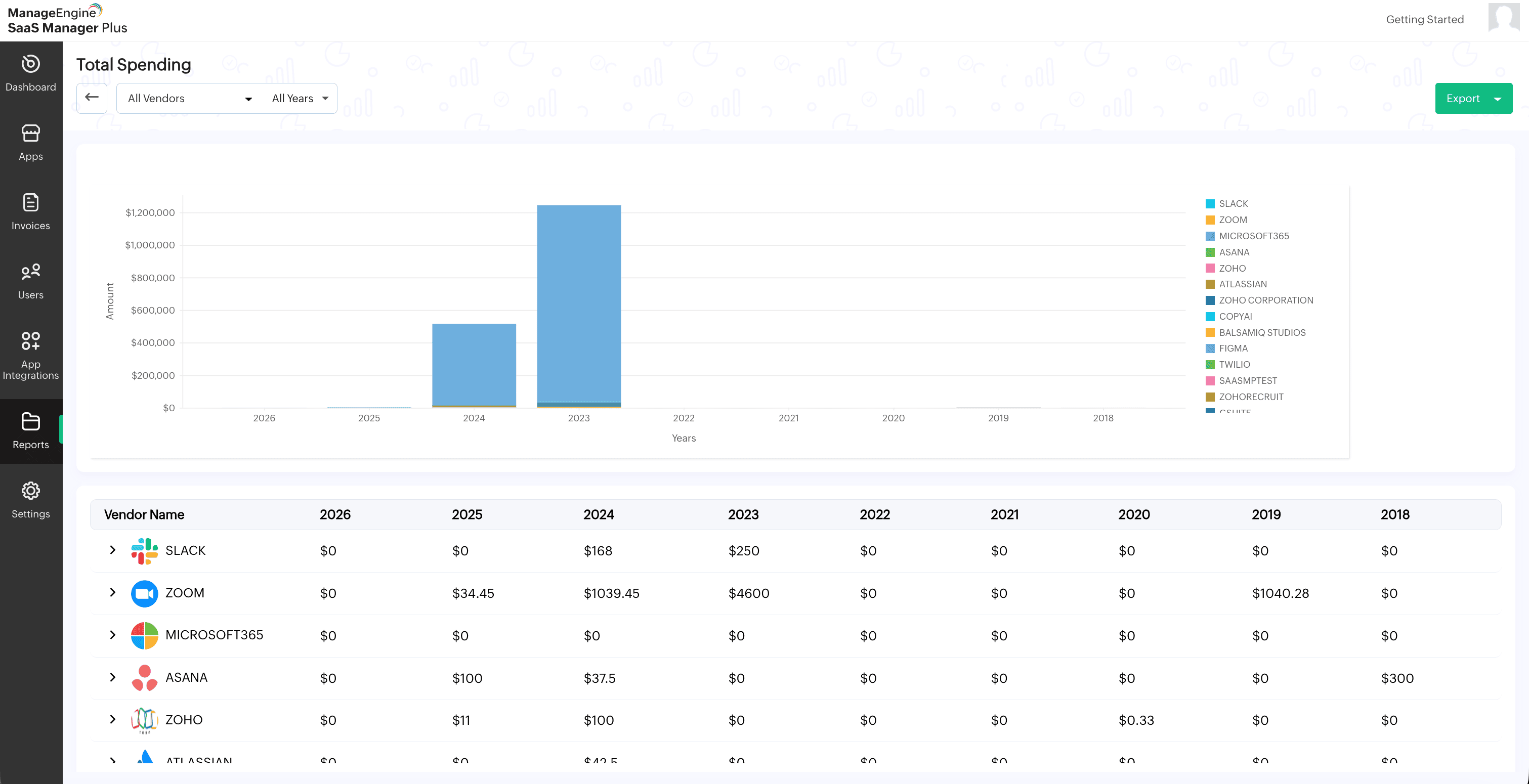Toggle COPYAI series in chart legend

pos(1228,316)
